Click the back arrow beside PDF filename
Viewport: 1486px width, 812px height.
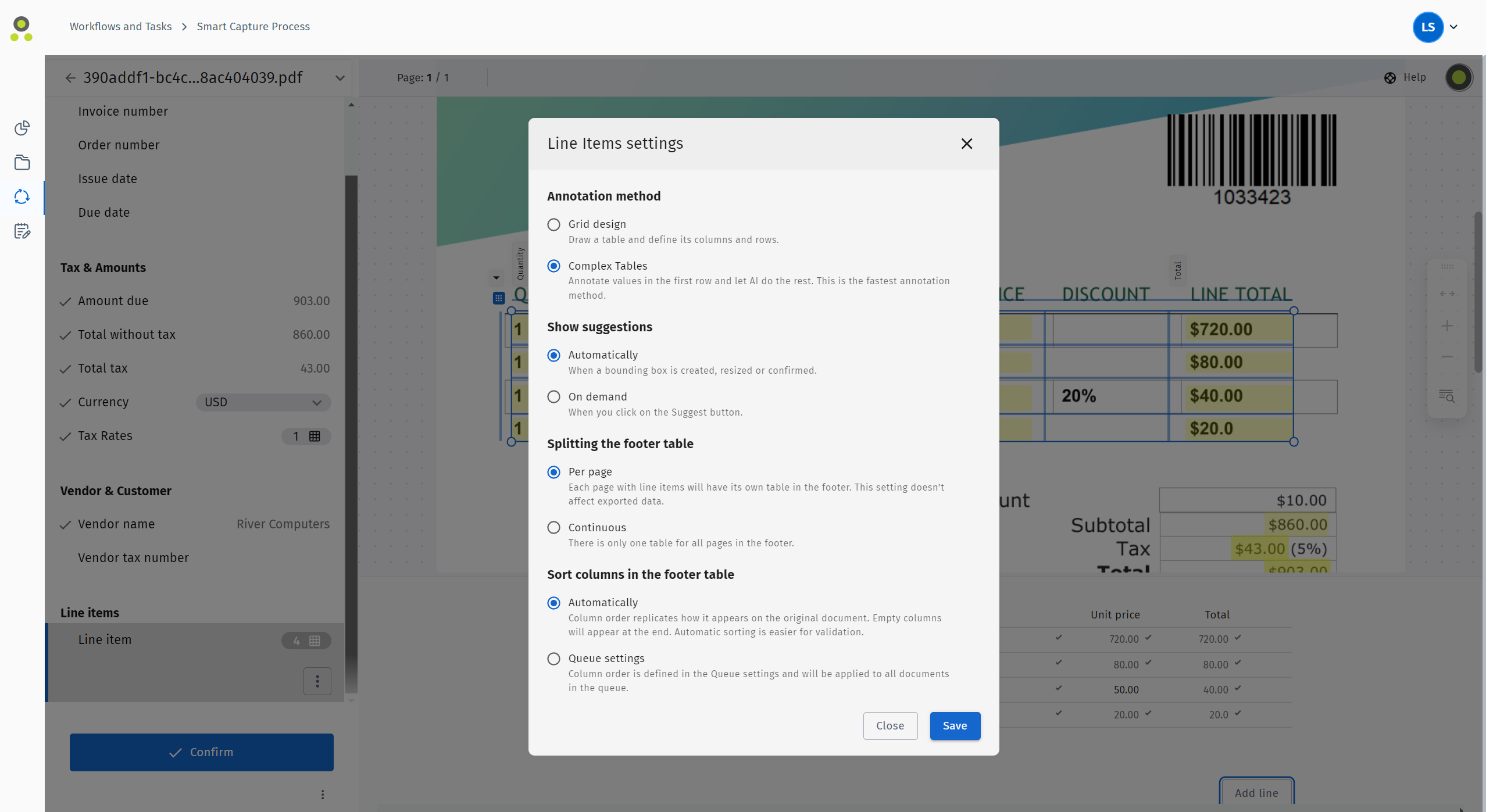click(70, 78)
